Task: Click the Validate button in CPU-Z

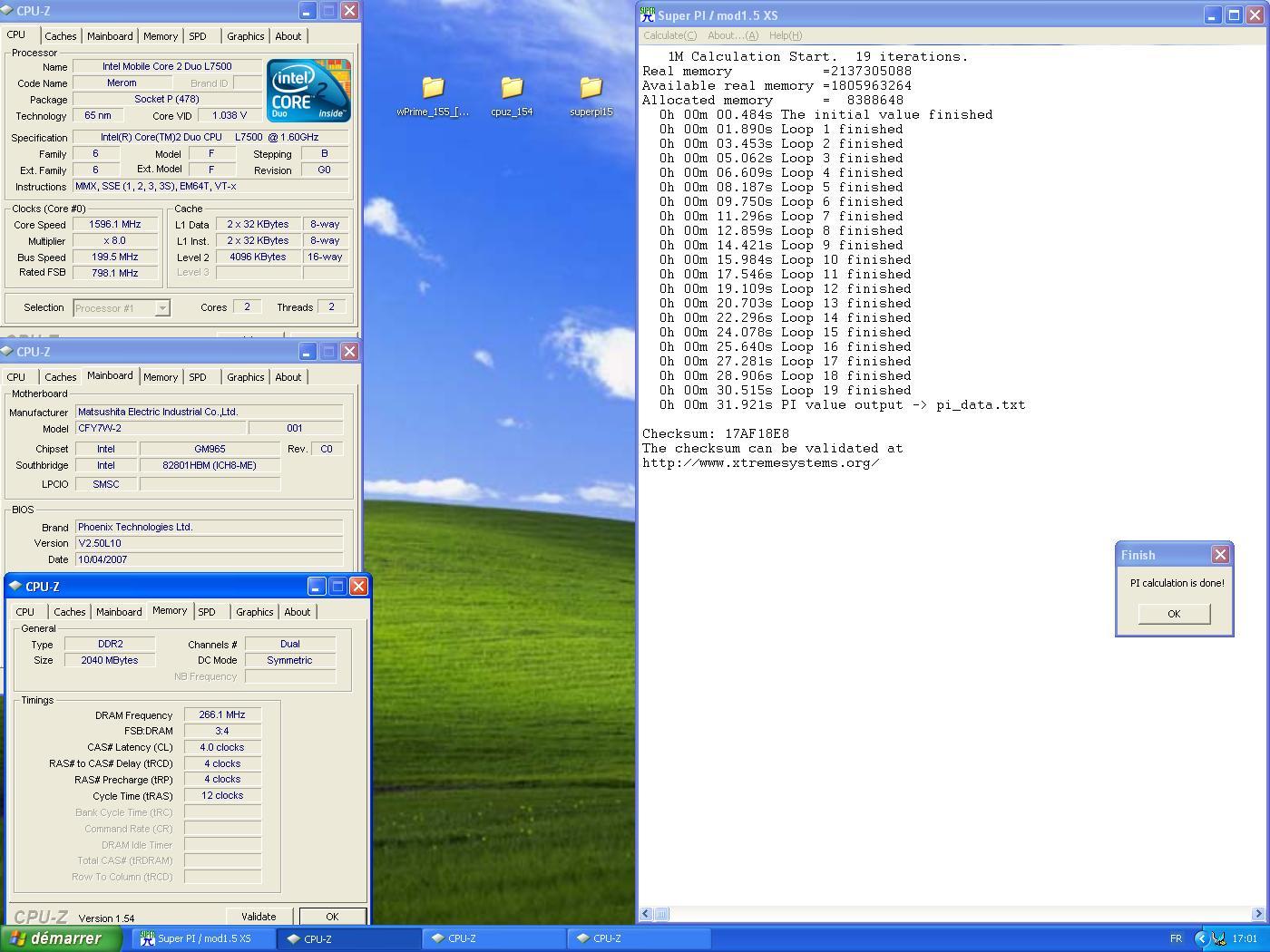Action: [259, 917]
